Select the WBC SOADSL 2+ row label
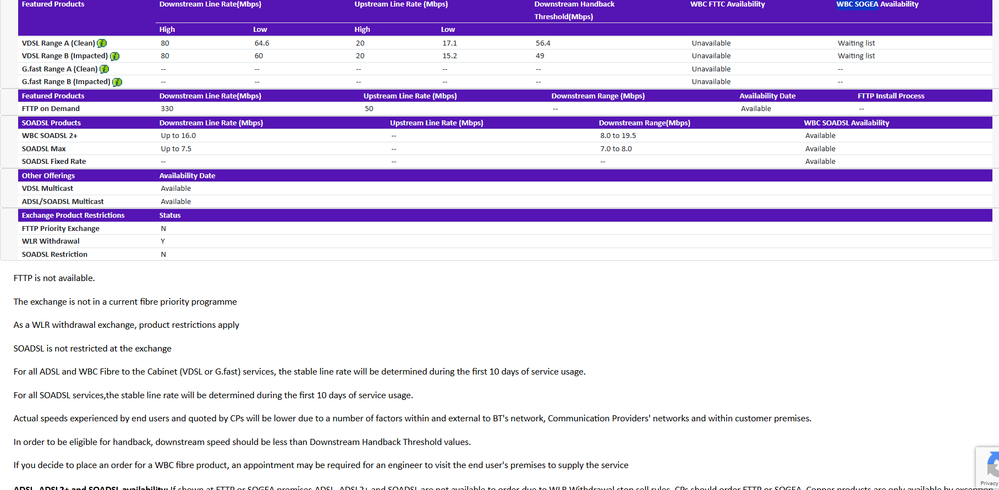 click(x=50, y=136)
